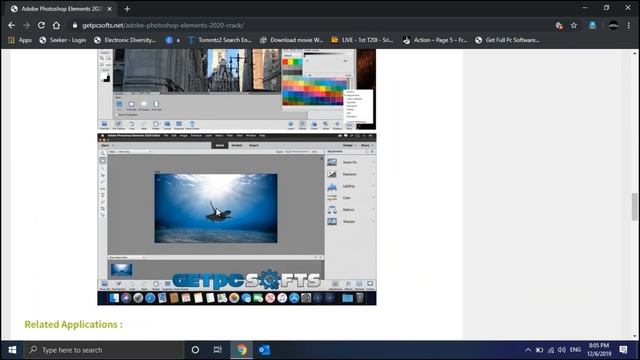Open the LIVE - 1st T20I bookmark
This screenshot has height=360, width=640.
coord(362,40)
